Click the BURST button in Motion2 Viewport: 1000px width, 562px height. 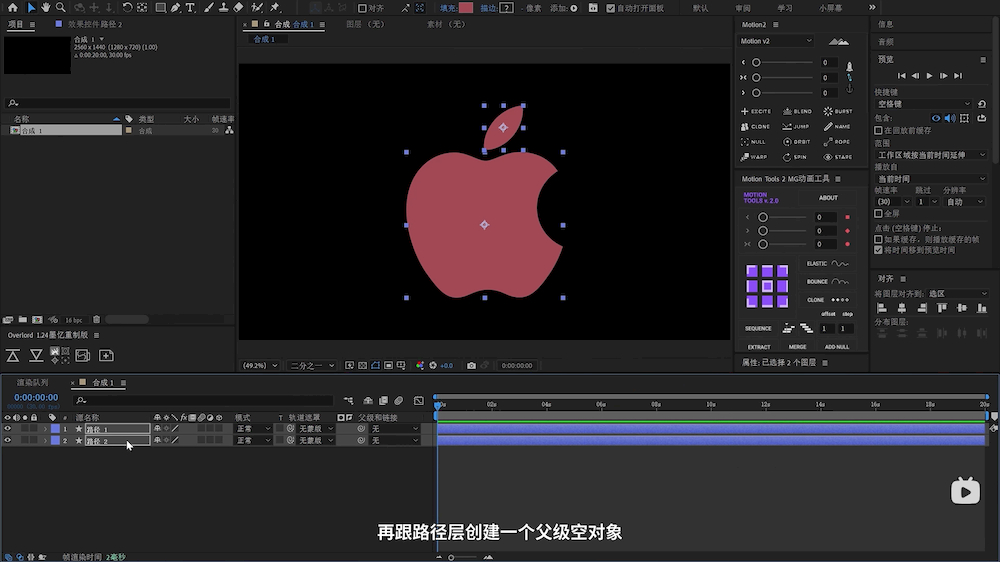click(838, 111)
